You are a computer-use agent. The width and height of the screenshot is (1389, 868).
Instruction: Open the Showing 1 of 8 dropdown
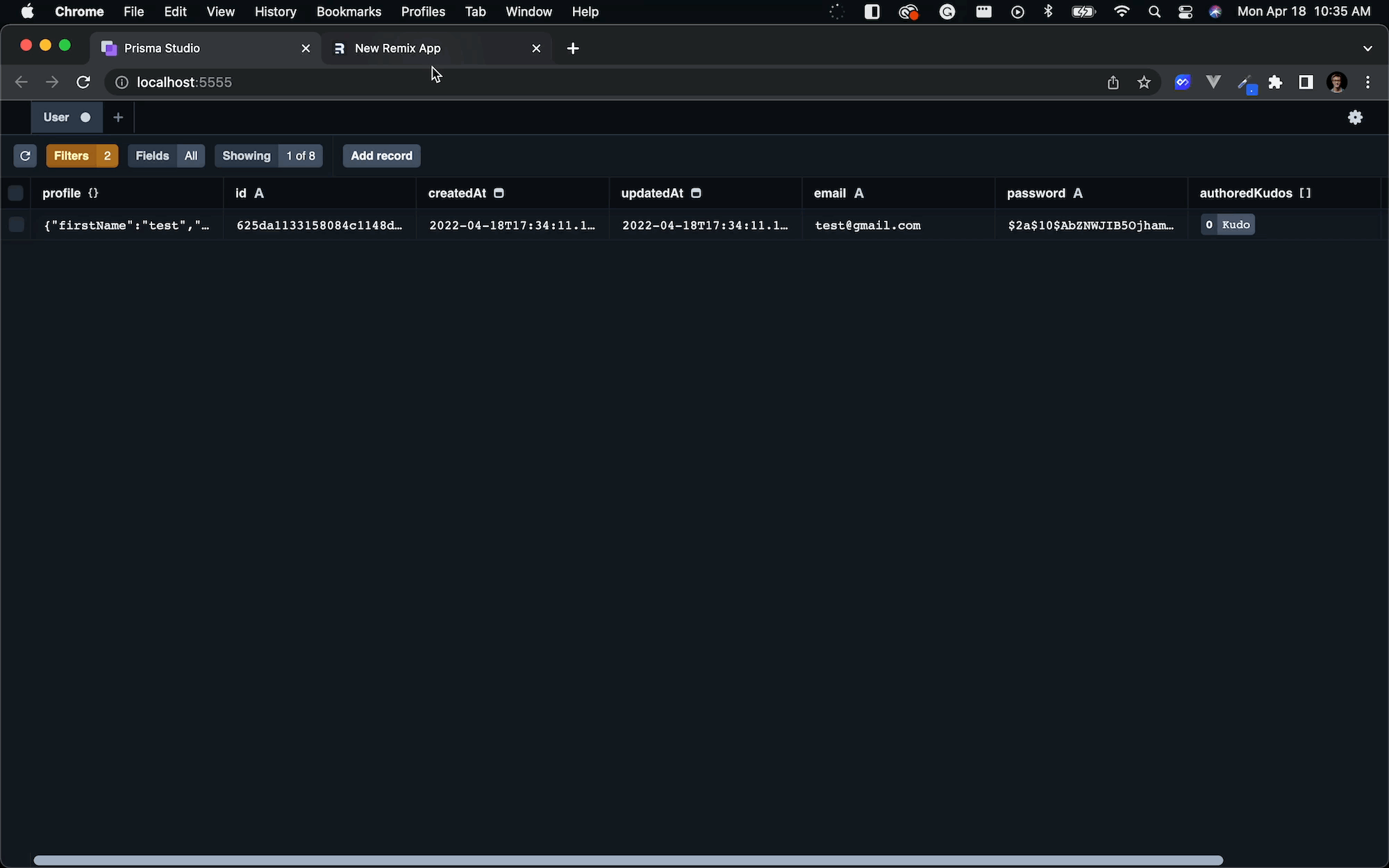point(268,156)
